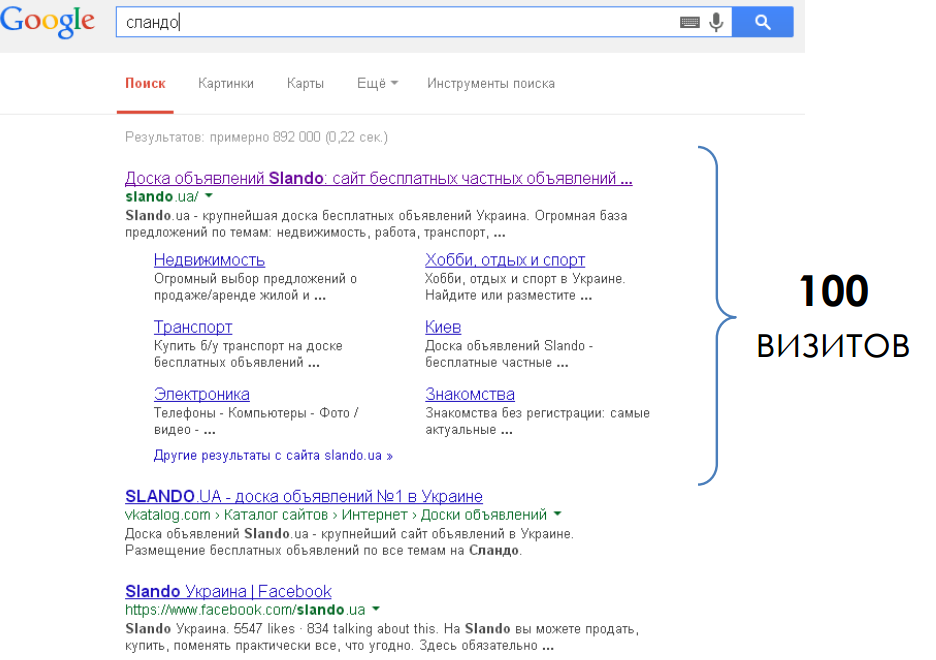Screen dimensions: 936x660
Task: Click snippet text 'Огромная база предложений'
Action: click(581, 215)
